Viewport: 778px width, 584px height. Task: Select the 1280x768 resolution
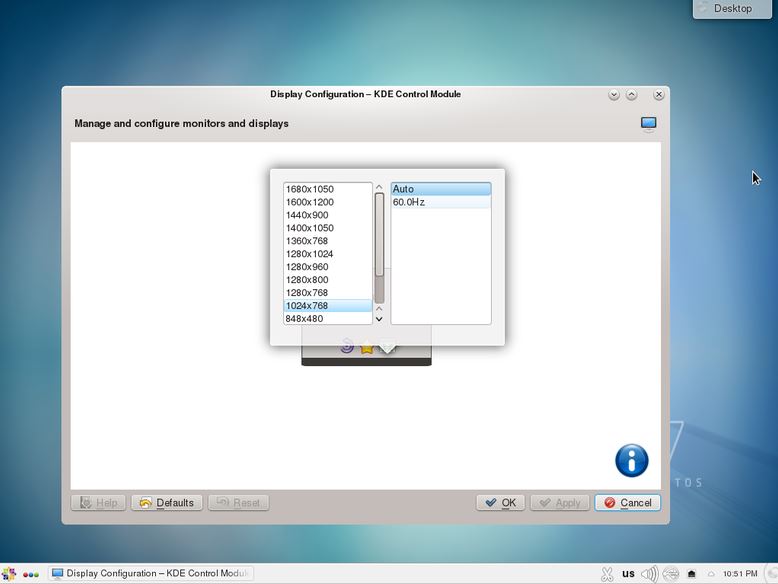[x=327, y=292]
